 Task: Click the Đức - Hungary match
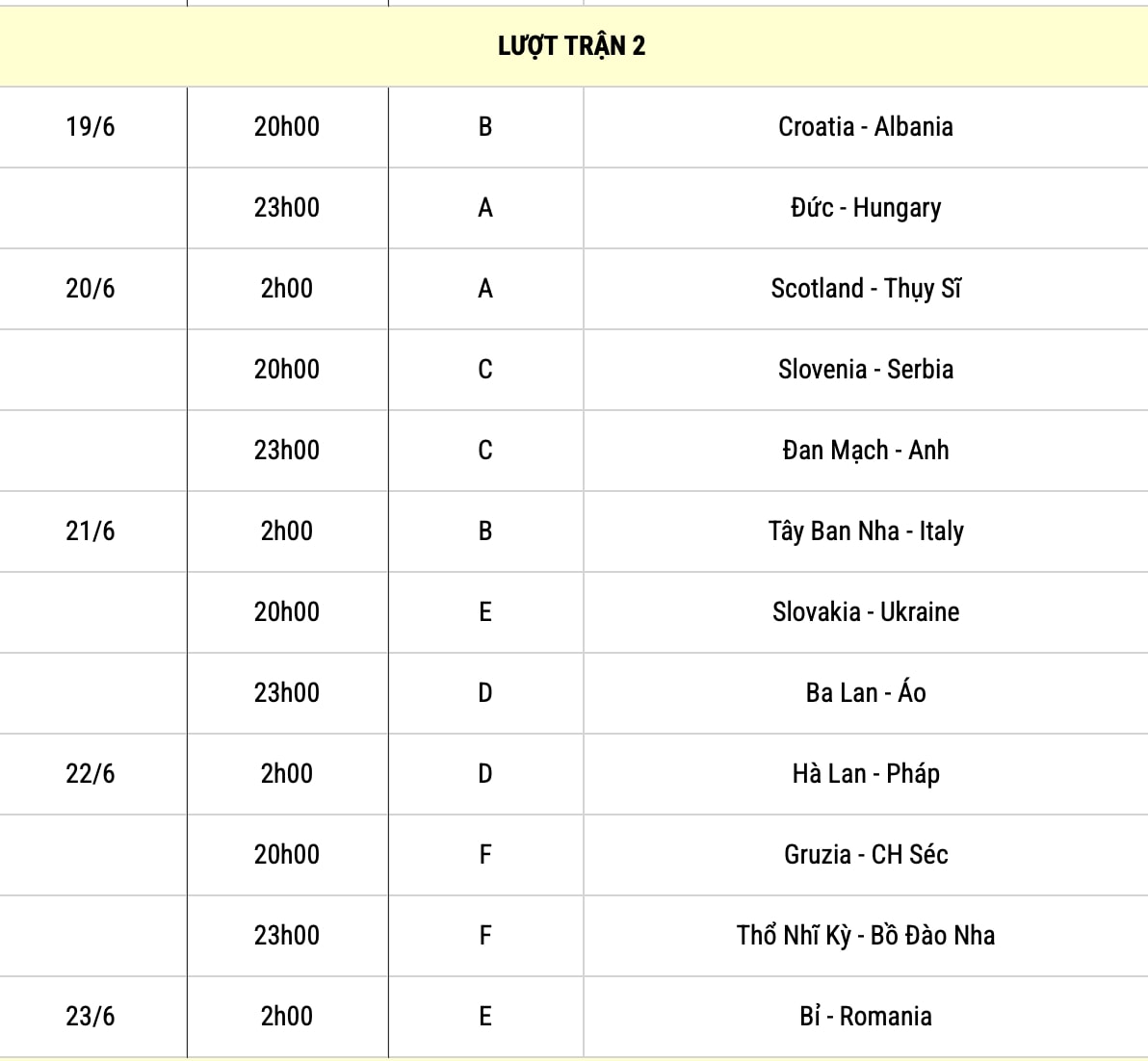click(x=866, y=208)
